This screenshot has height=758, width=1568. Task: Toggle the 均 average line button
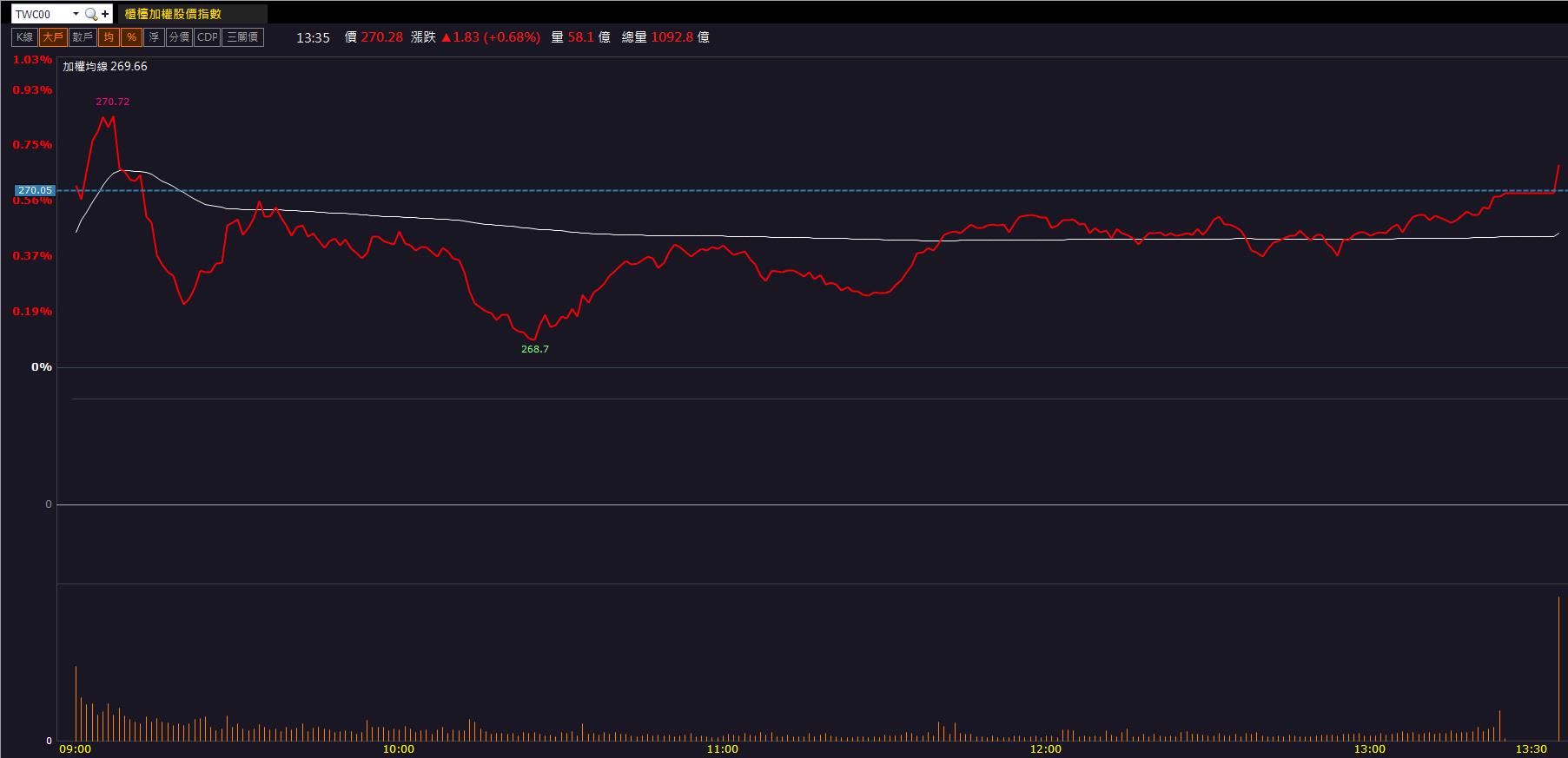tap(109, 37)
